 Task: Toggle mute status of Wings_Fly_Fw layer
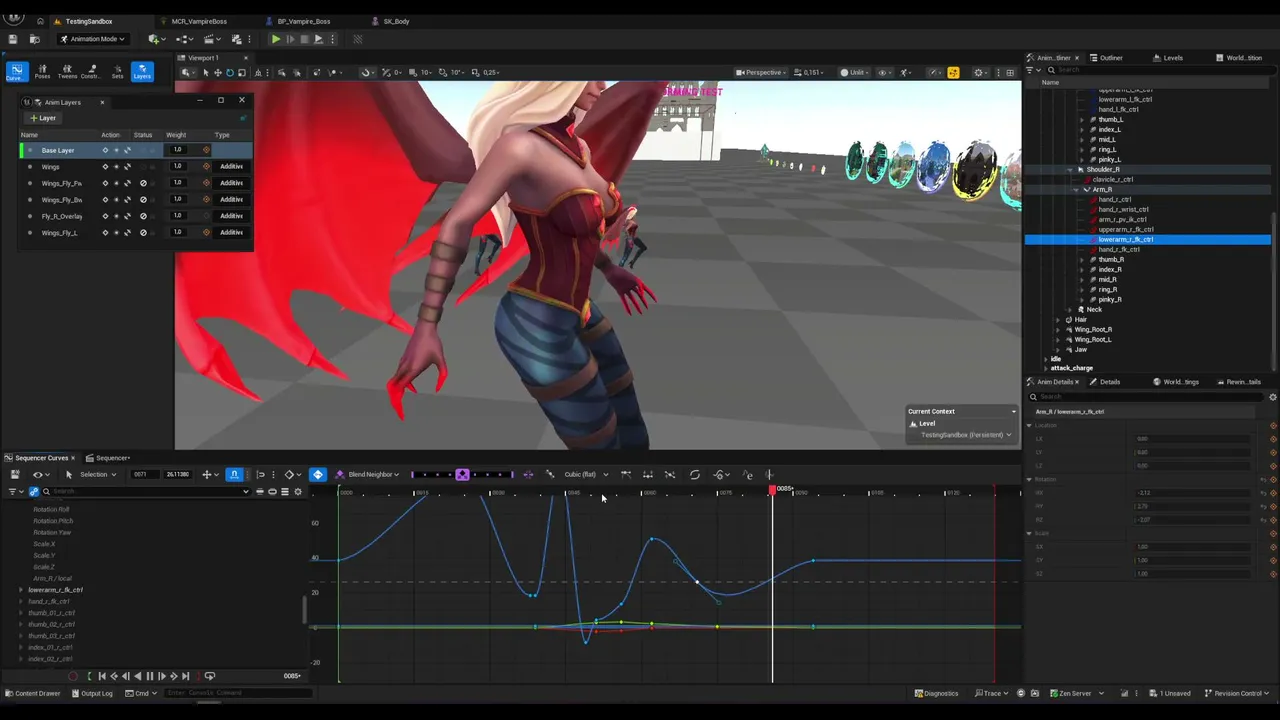tap(143, 183)
